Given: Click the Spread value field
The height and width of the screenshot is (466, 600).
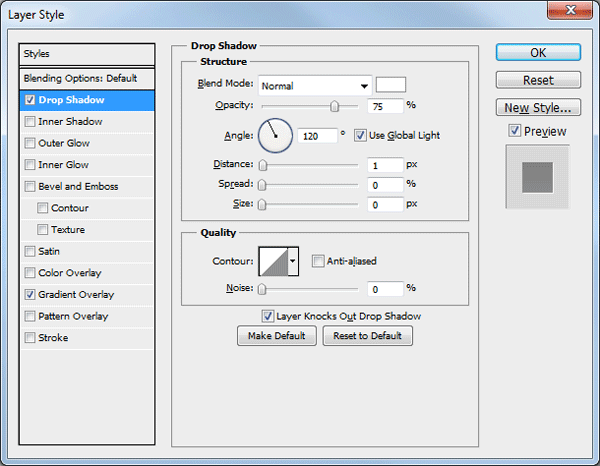Looking at the screenshot, I should (x=385, y=185).
